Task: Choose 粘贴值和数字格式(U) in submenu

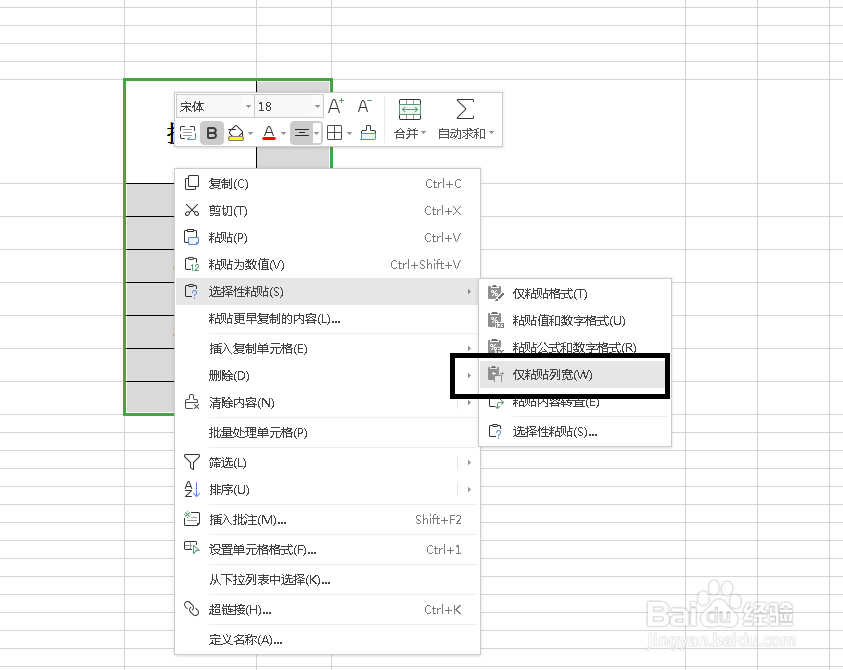Action: [575, 320]
